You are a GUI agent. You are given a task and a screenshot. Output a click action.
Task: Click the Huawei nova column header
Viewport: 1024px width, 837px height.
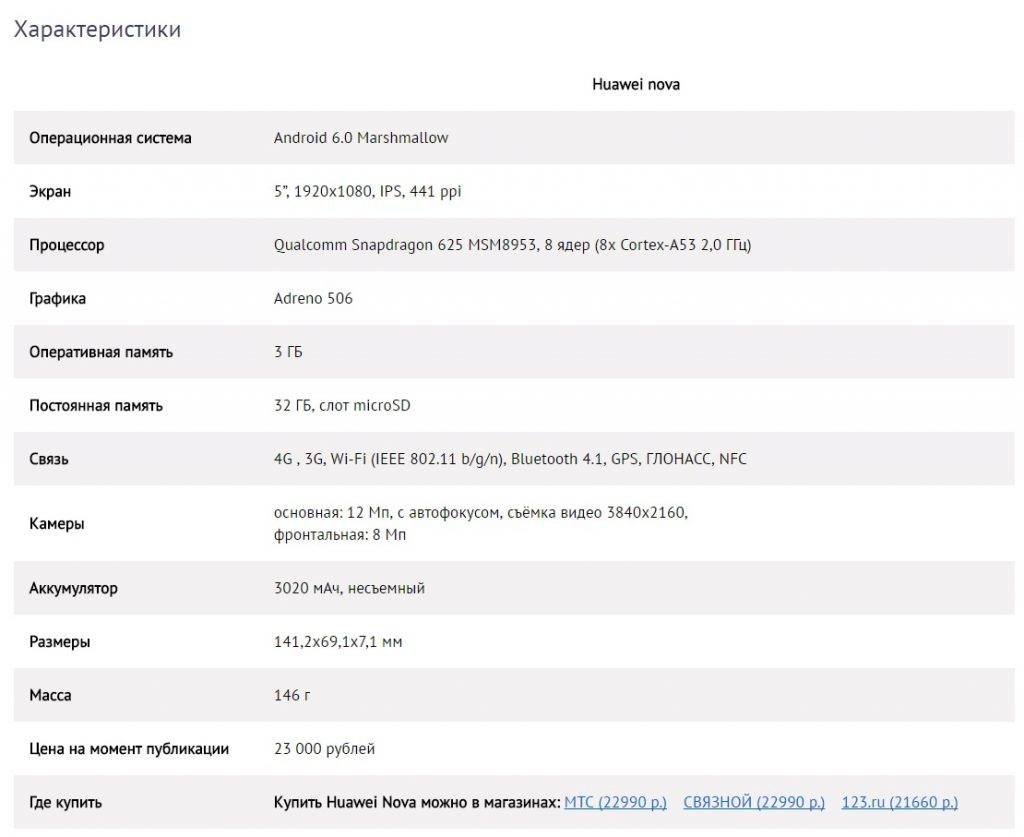click(x=636, y=85)
